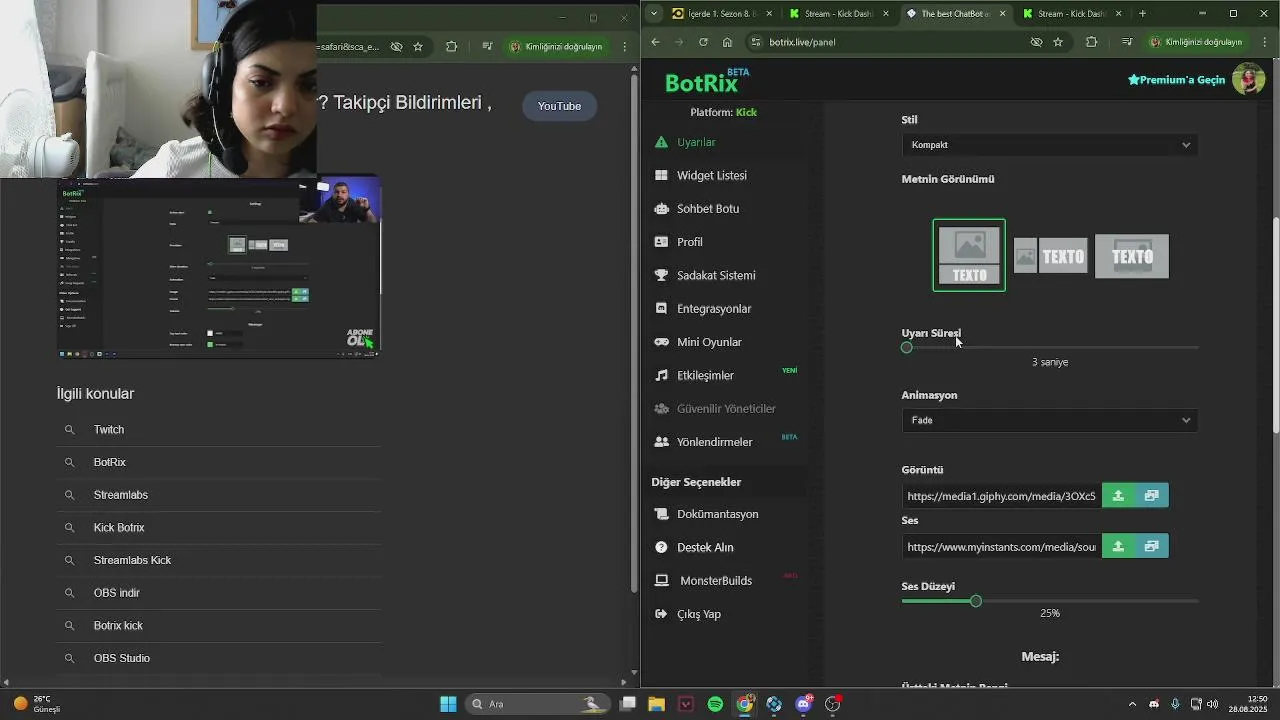Screen dimensions: 1280x720
Task: Open extensions icon in left Google window
Action: coord(451,46)
